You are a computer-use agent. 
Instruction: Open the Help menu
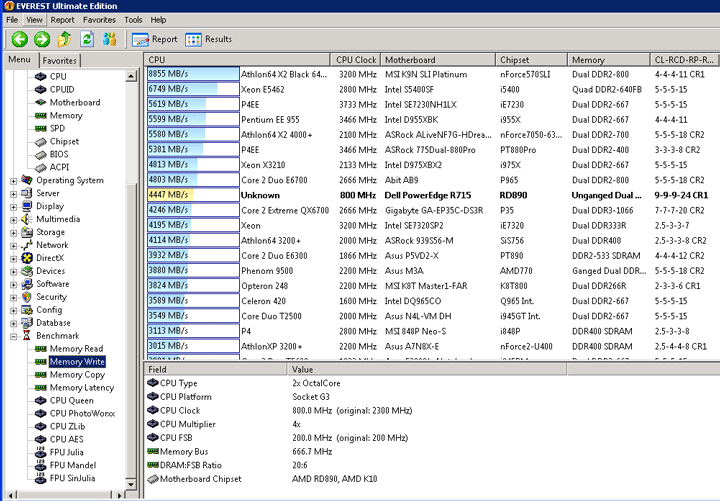158,20
